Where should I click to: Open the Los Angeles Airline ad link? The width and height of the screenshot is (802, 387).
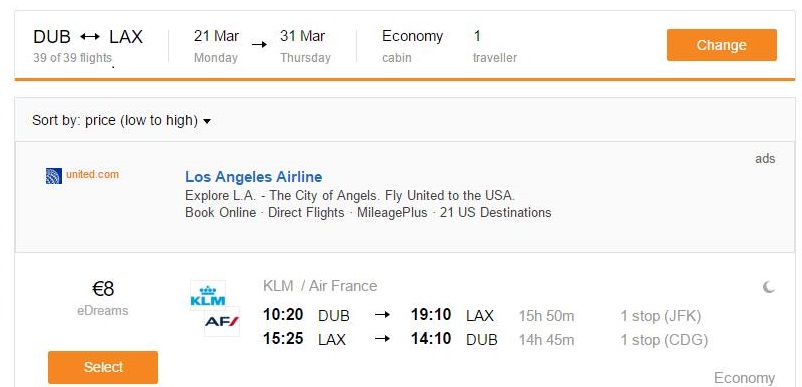[x=254, y=177]
